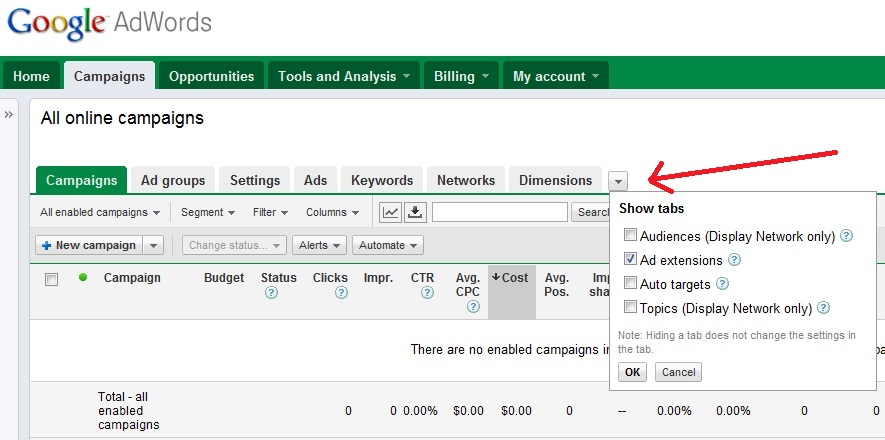The height and width of the screenshot is (440, 885).
Task: Open help icon next to Audiences option
Action: point(846,236)
